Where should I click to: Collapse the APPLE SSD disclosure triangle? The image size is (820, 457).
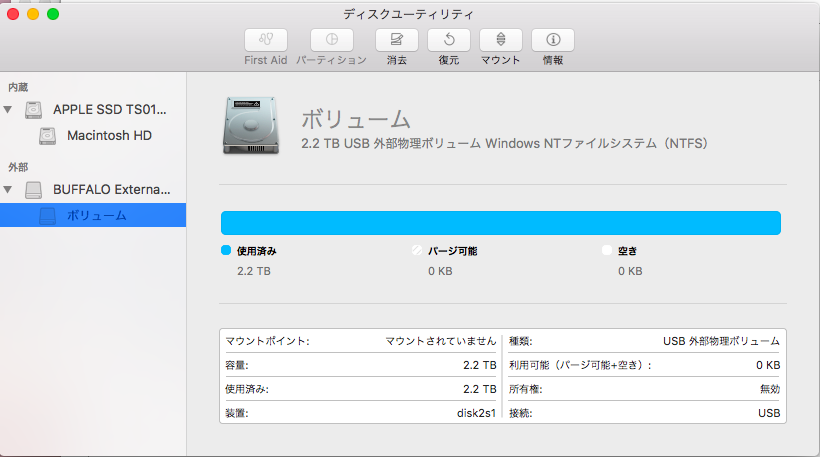point(9,110)
